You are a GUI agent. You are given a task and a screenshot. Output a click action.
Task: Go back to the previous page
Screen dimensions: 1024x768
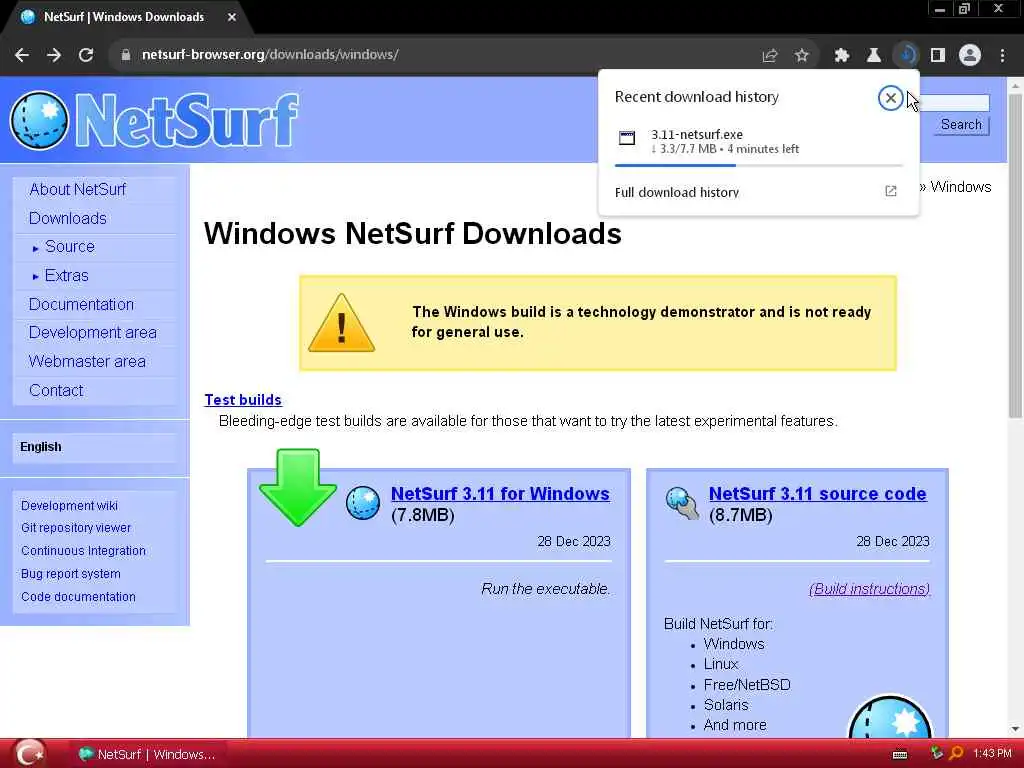22,55
